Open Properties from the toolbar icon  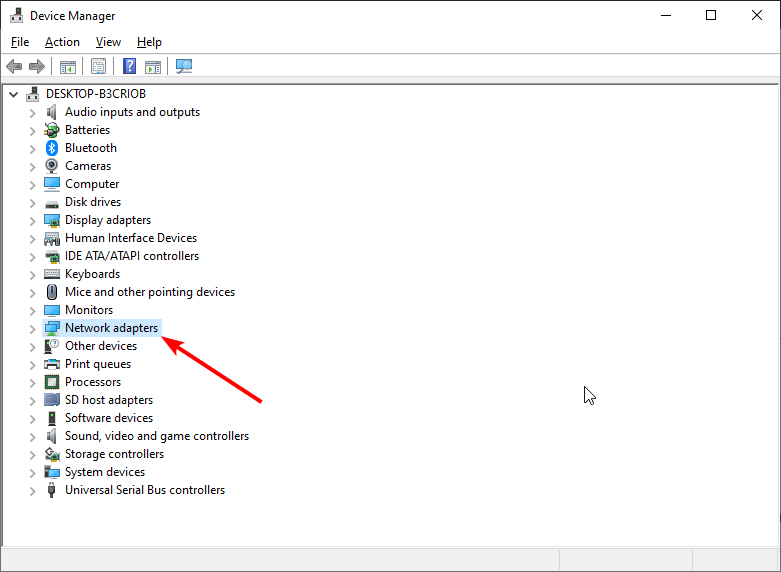point(99,66)
